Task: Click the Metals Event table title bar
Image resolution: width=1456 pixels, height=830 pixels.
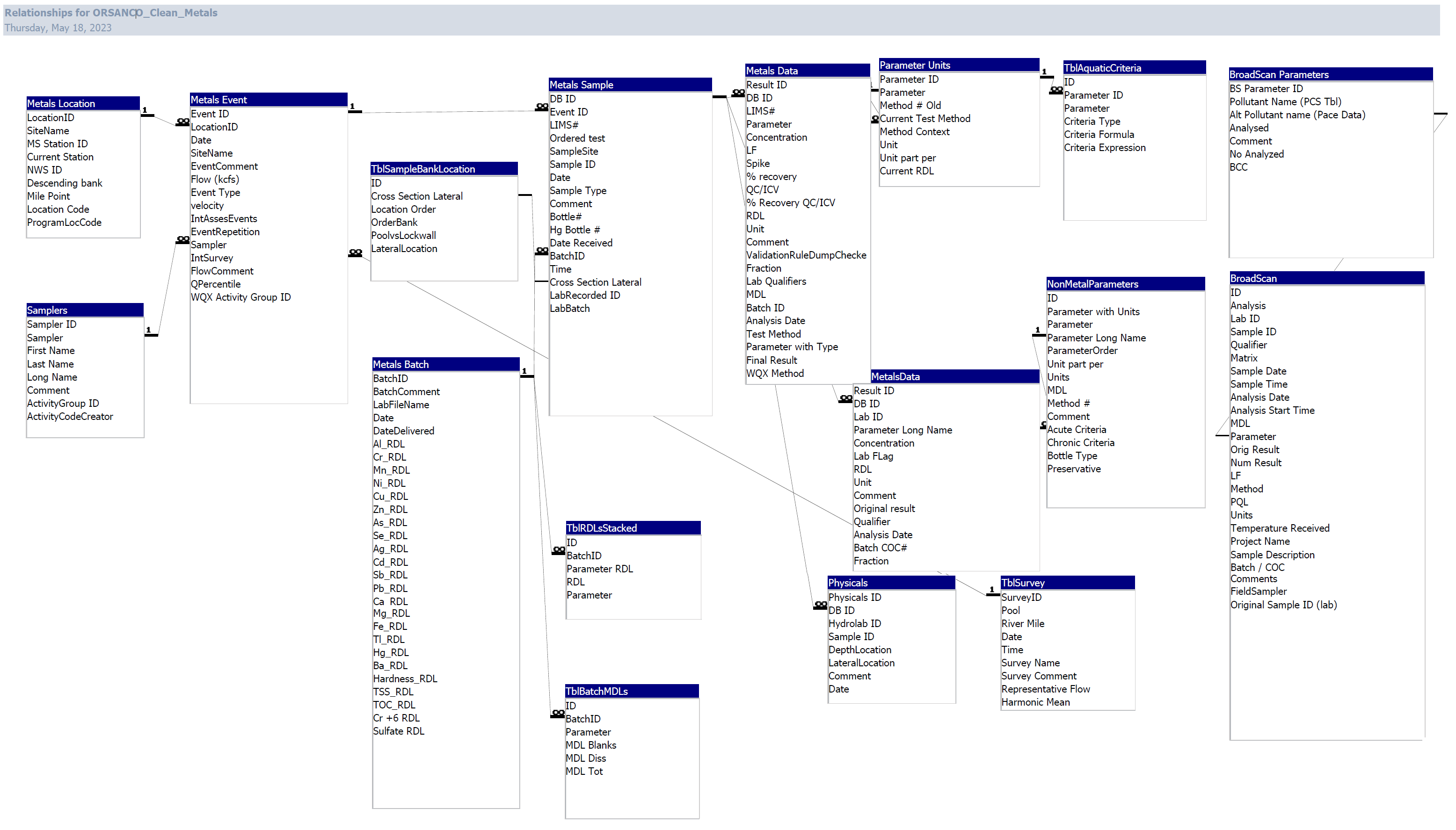Action: (x=269, y=99)
